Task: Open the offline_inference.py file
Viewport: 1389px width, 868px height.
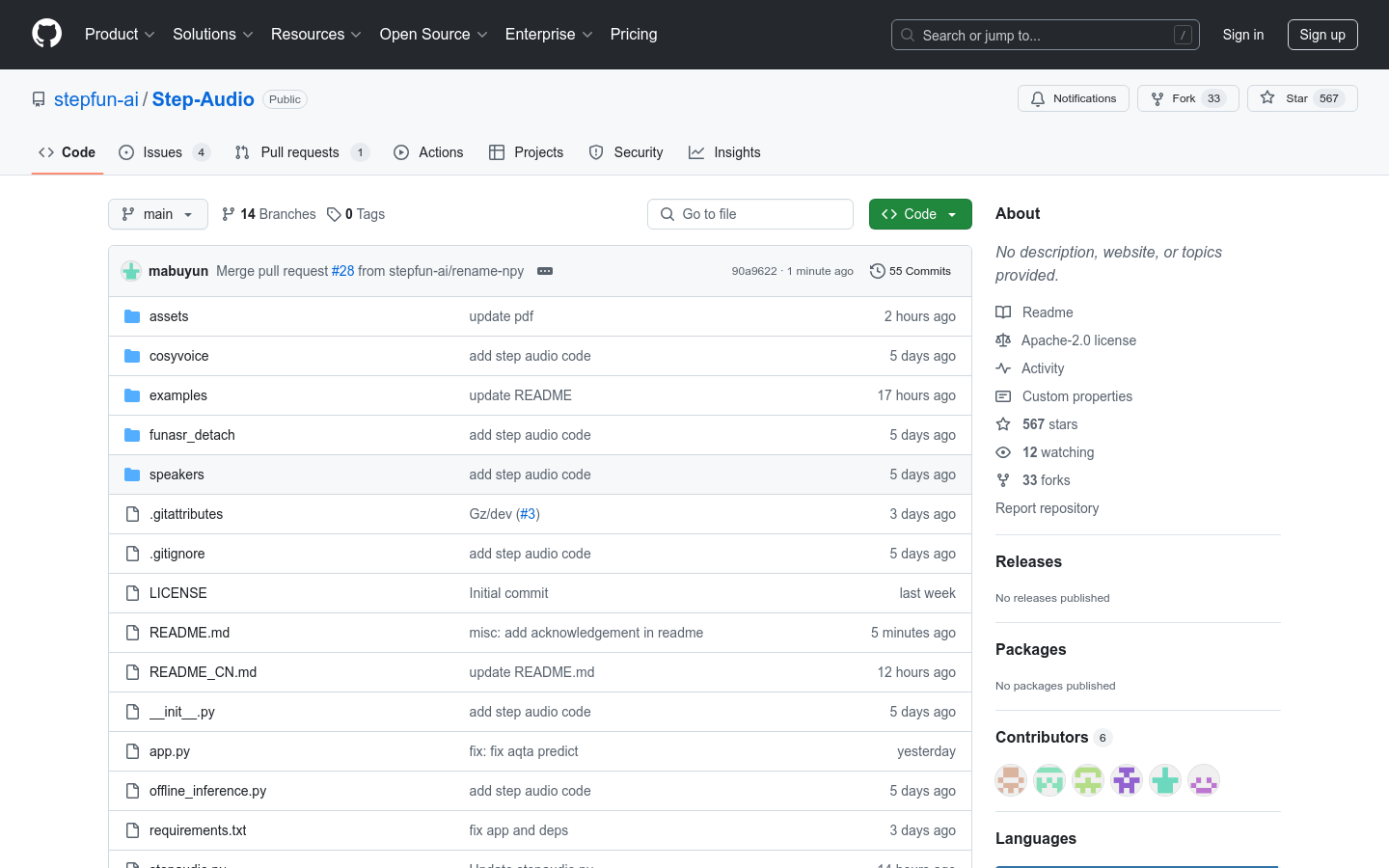Action: (208, 791)
